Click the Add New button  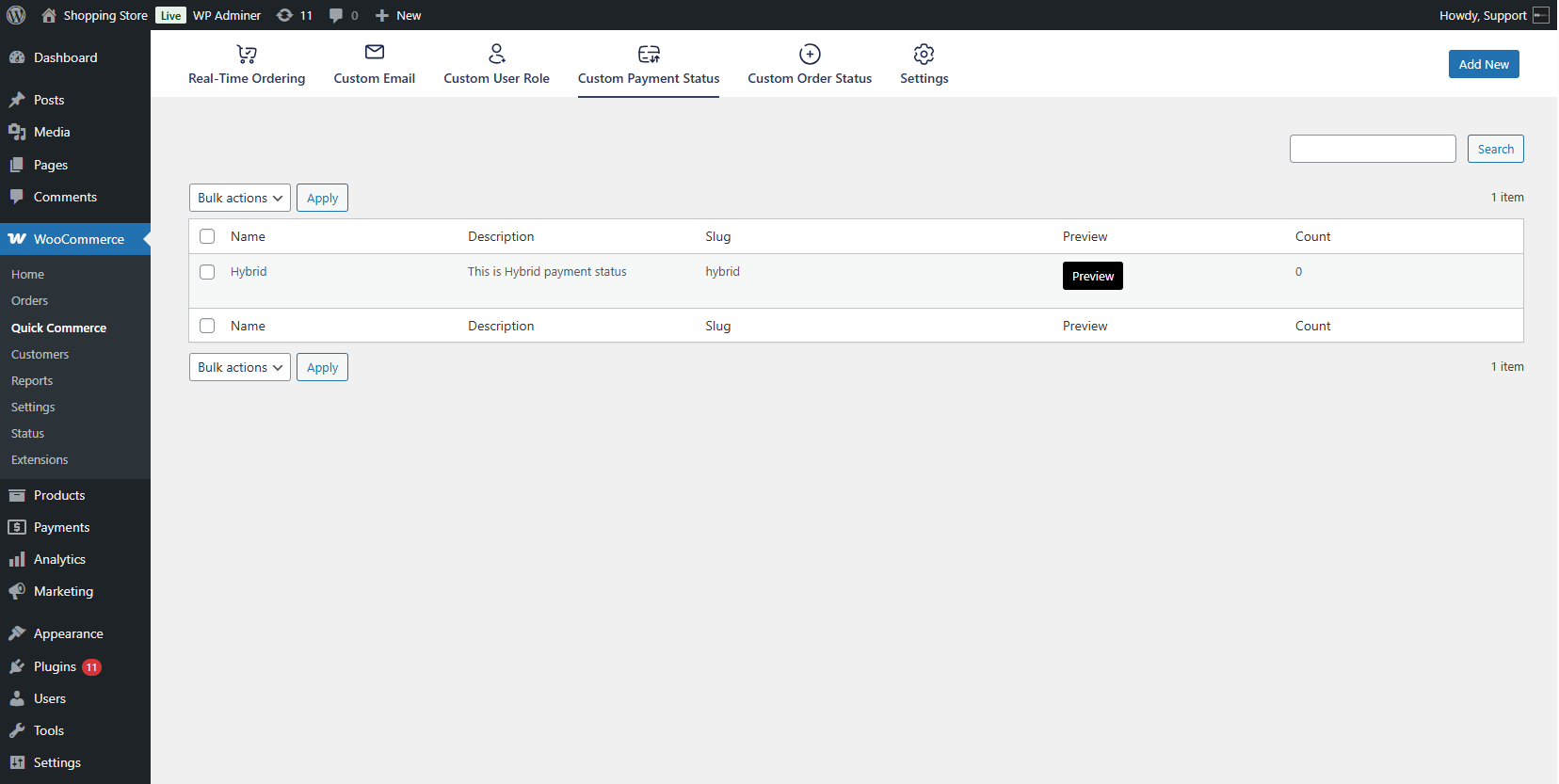1483,64
